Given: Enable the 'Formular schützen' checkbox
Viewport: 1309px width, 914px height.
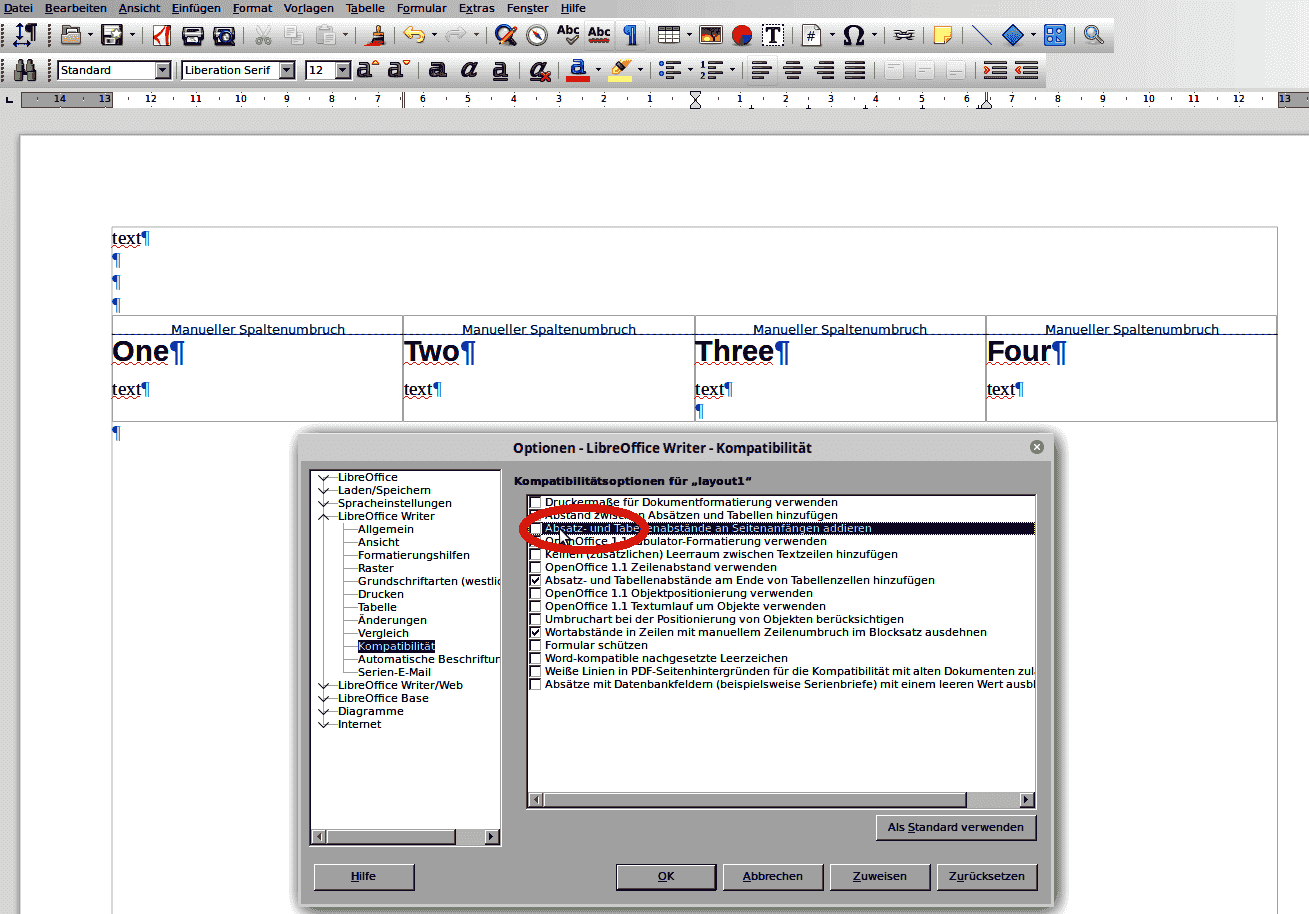Looking at the screenshot, I should (536, 645).
